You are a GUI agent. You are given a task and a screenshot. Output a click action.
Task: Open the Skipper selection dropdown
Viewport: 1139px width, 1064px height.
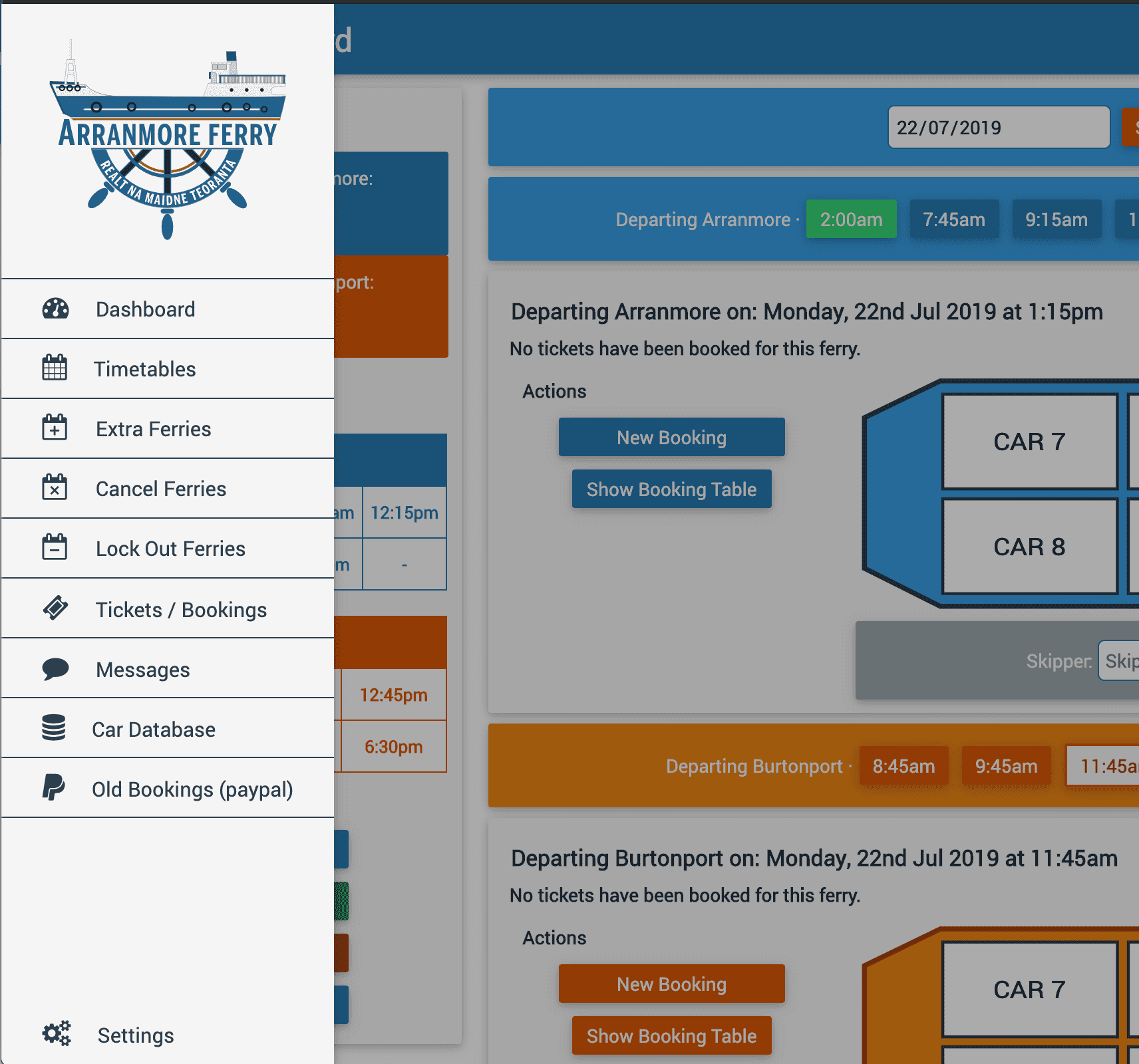pyautogui.click(x=1119, y=661)
